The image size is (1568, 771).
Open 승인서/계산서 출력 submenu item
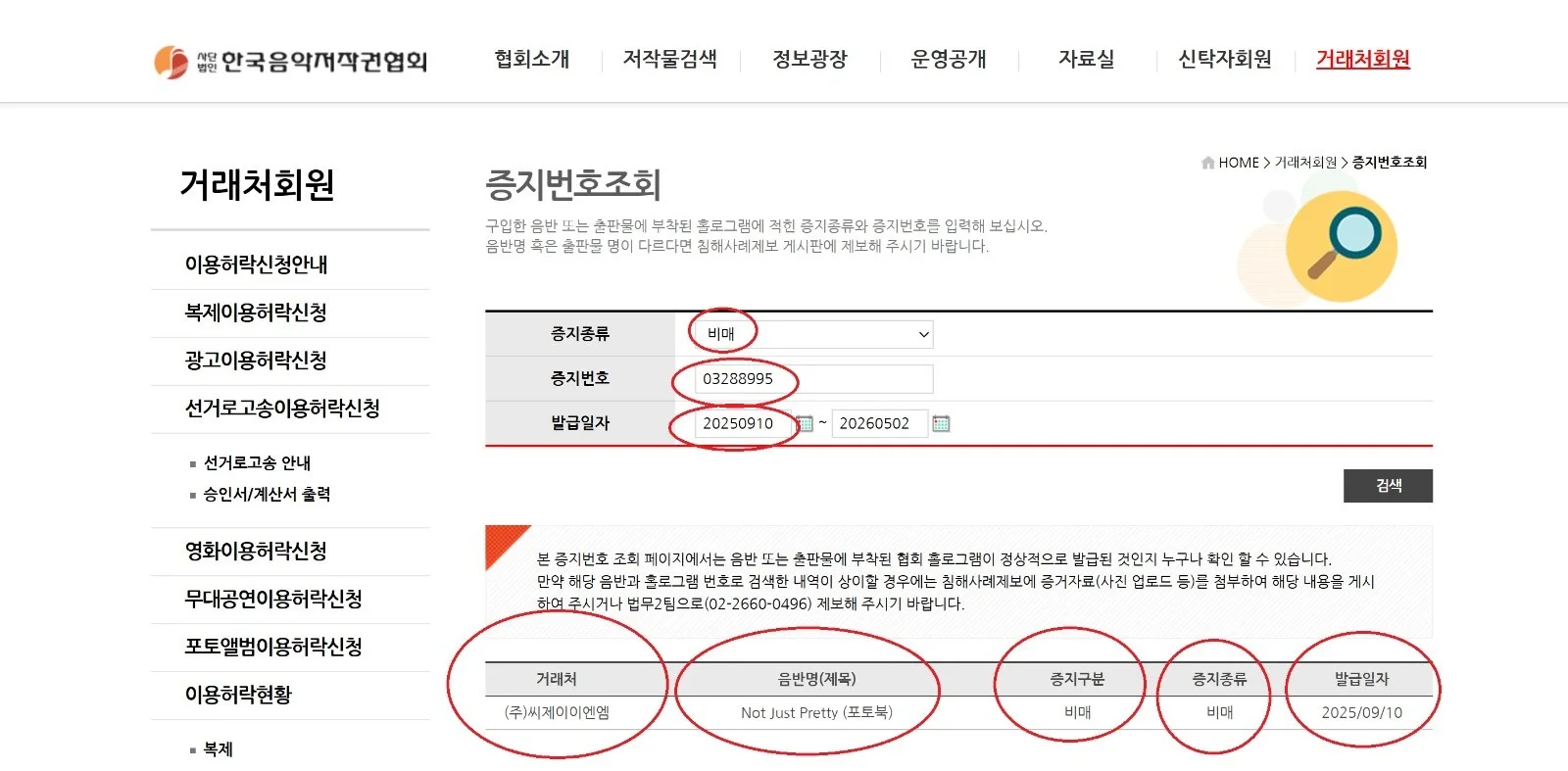267,495
